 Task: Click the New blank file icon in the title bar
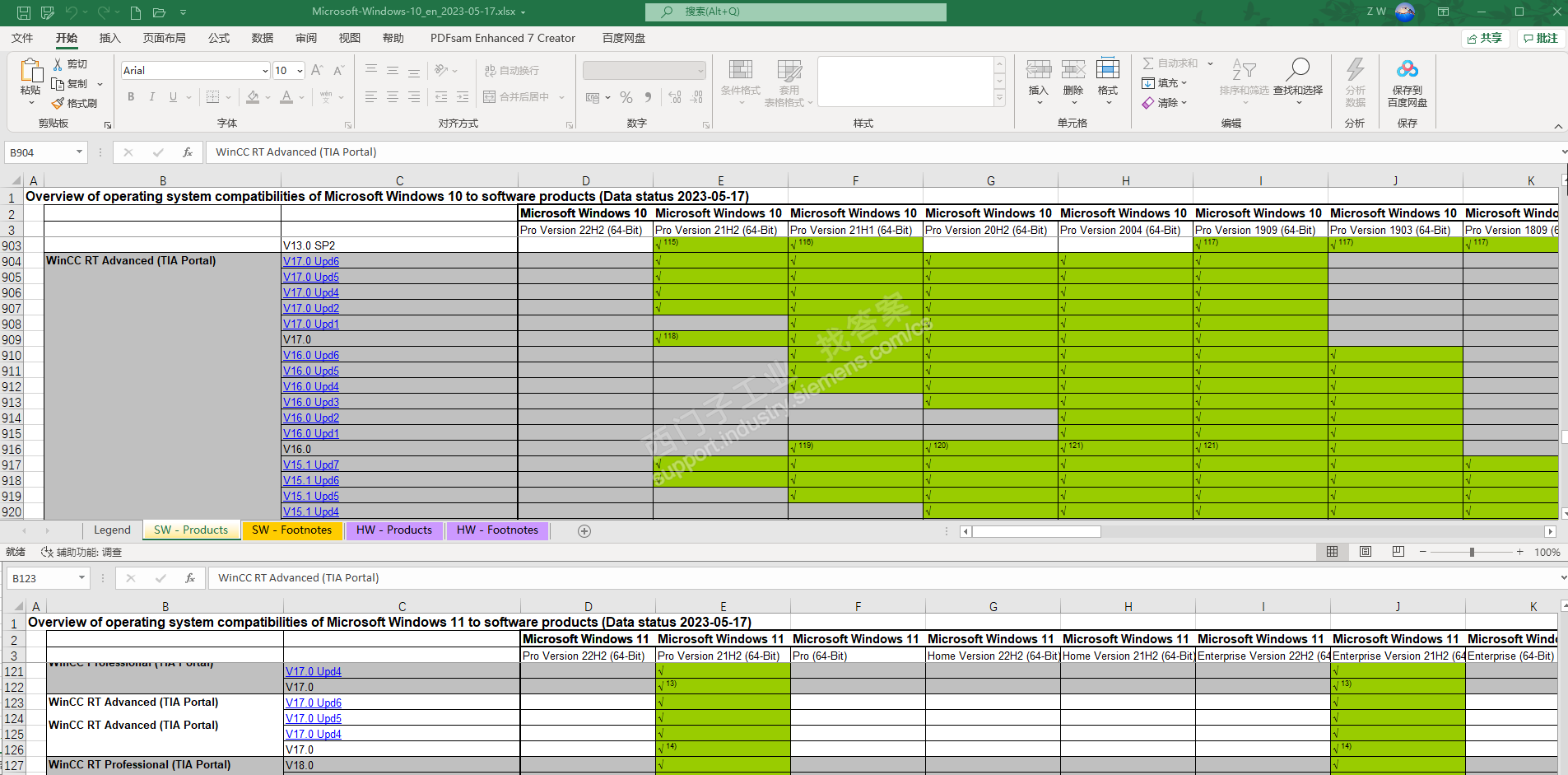click(x=136, y=12)
